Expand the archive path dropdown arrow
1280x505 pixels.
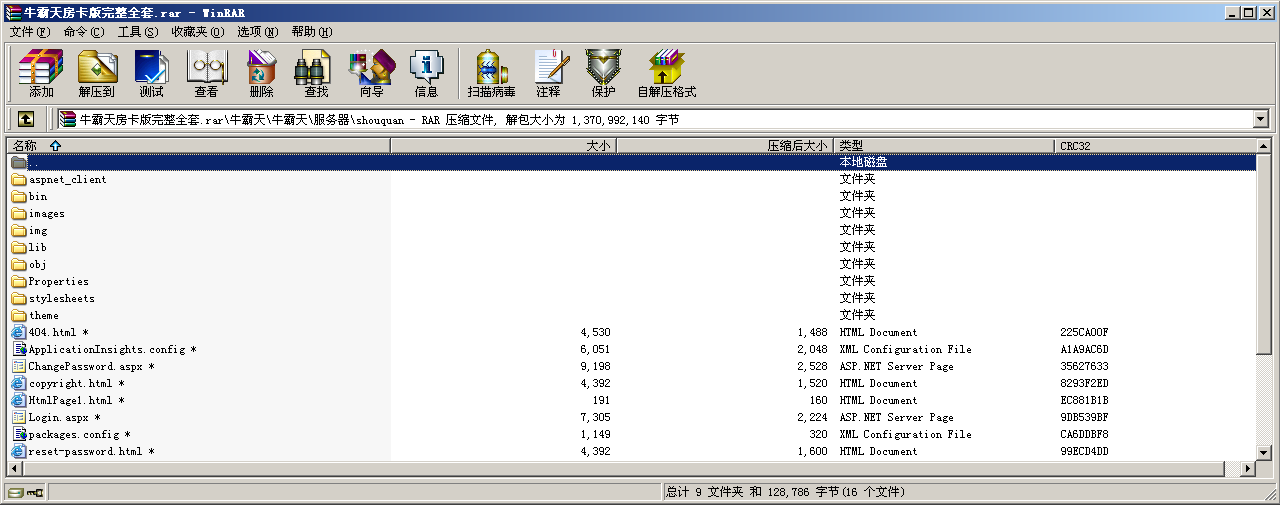(1260, 119)
